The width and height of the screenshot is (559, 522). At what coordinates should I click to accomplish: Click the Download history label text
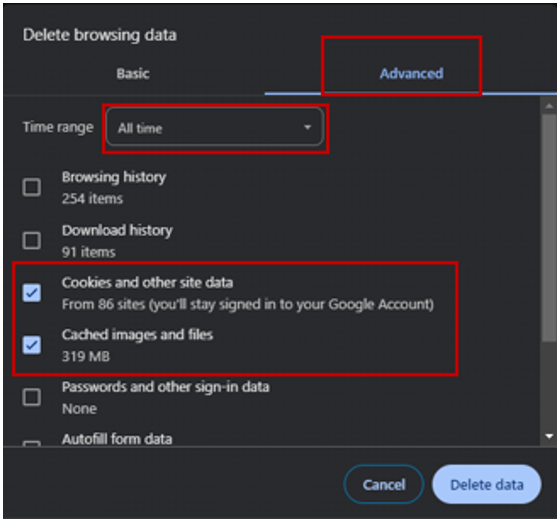[117, 230]
